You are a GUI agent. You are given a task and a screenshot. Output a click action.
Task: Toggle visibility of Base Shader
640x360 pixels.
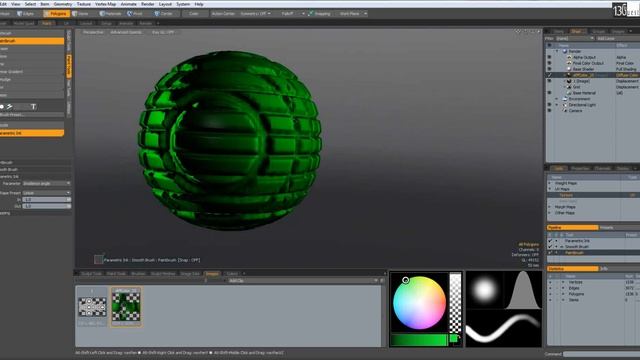click(x=549, y=69)
